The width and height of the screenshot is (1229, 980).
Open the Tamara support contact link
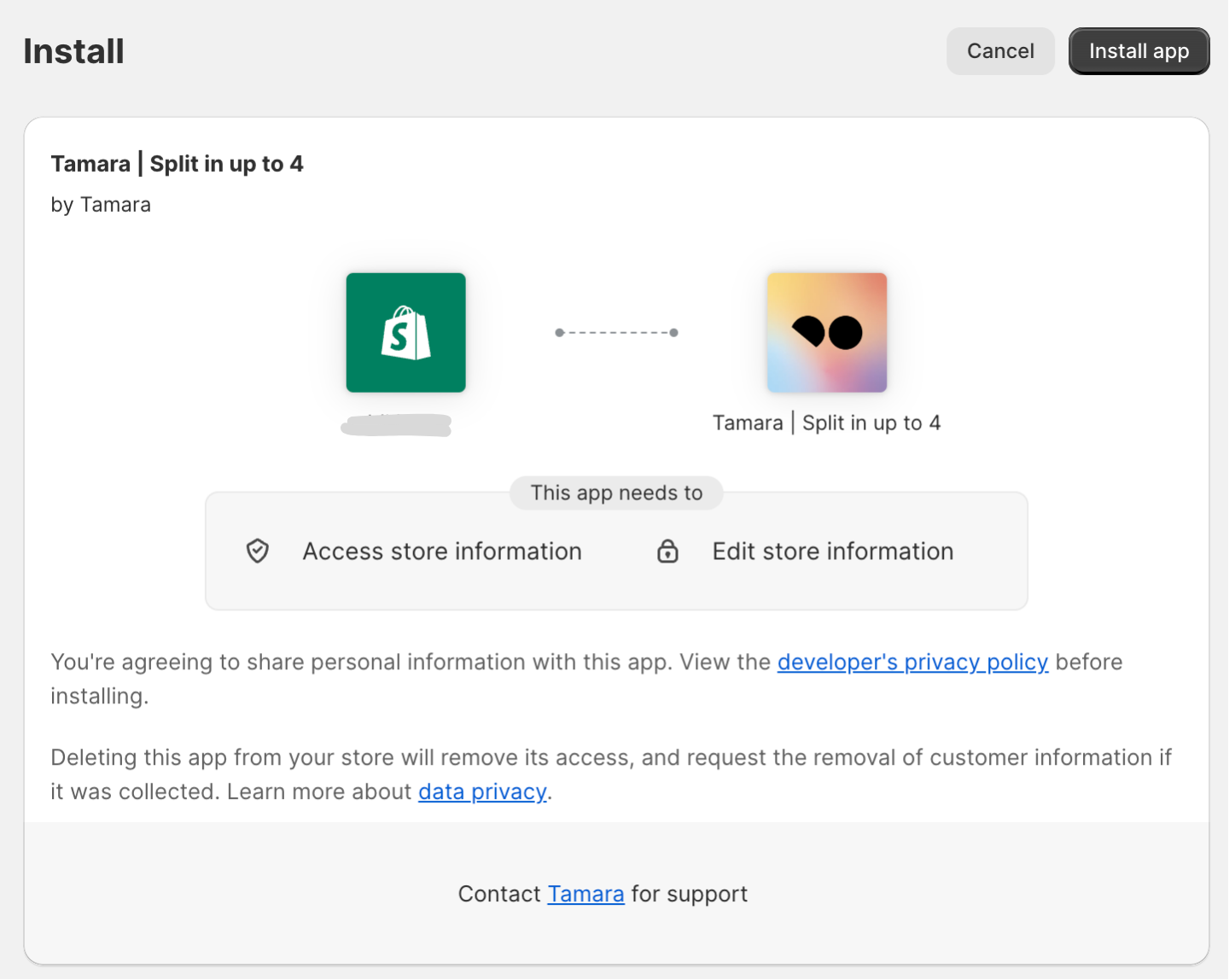[585, 894]
